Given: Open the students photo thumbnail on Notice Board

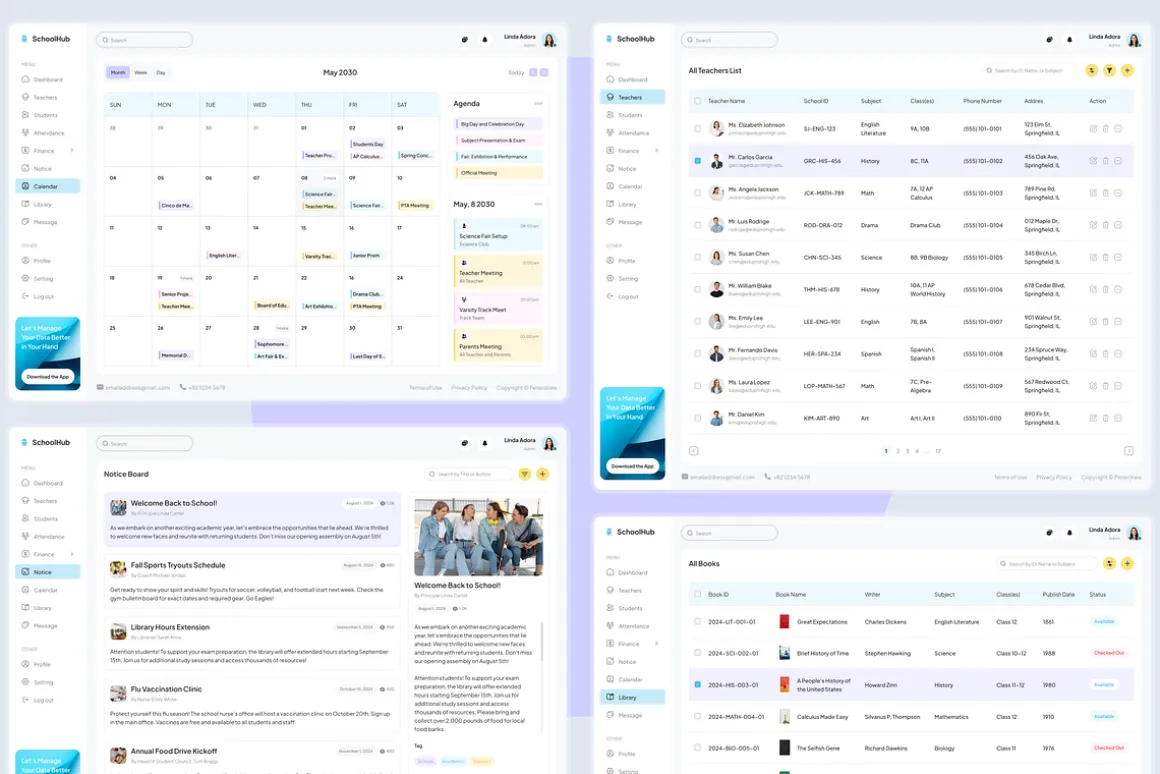Looking at the screenshot, I should click(x=478, y=536).
